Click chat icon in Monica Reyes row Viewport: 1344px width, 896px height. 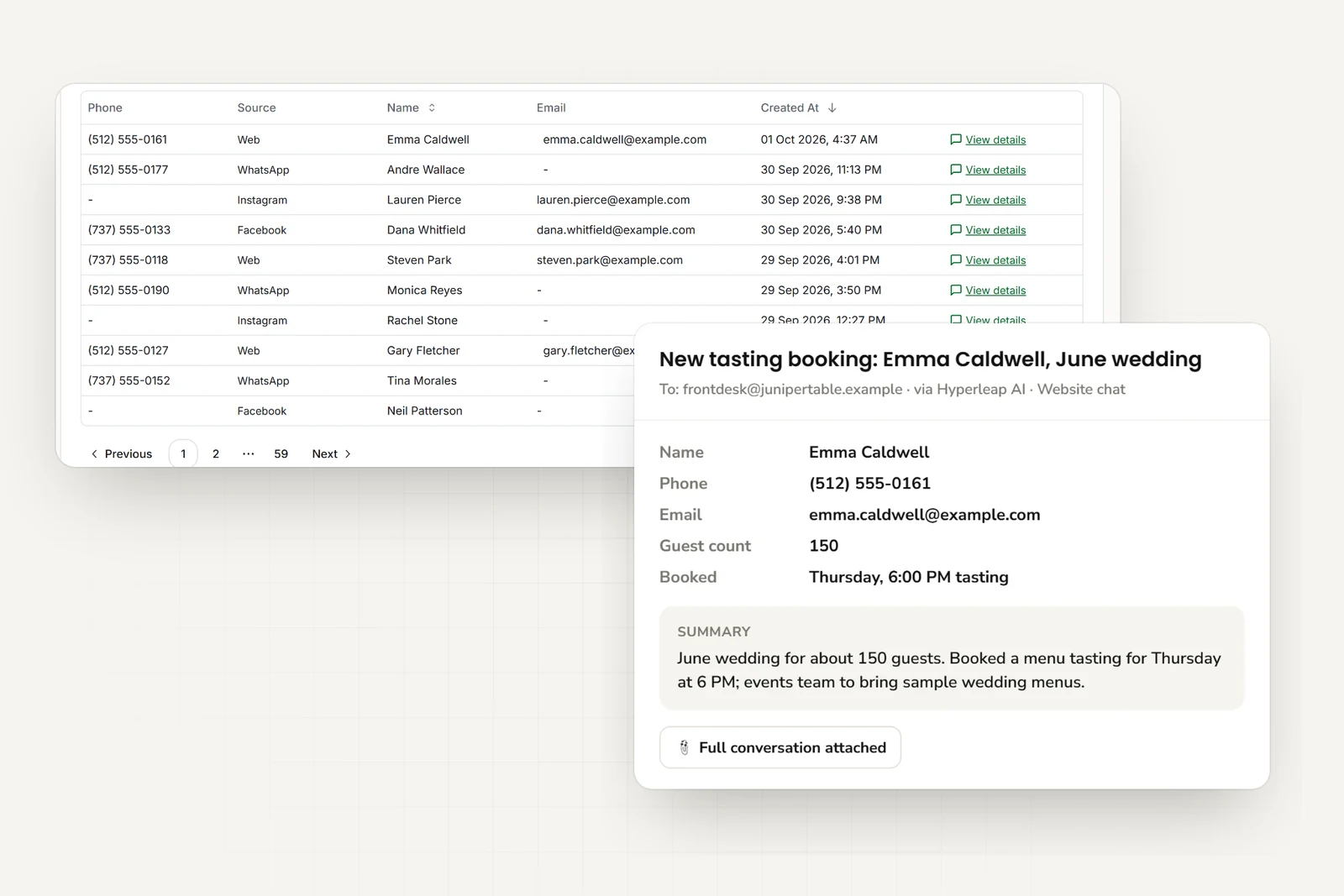tap(955, 291)
